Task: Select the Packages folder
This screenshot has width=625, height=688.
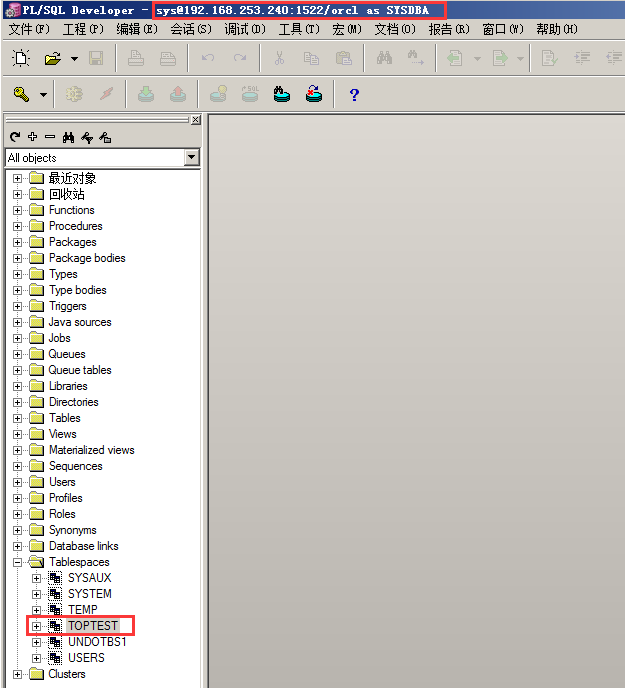Action: click(x=72, y=242)
